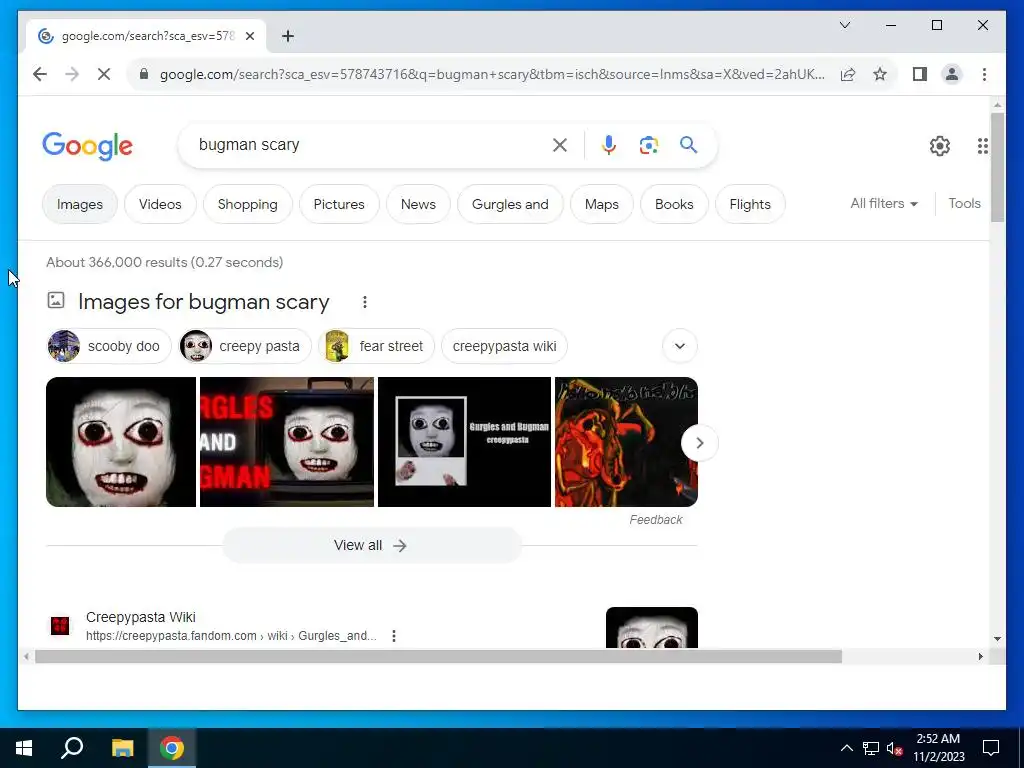Select the Gurgles and filter chip
The width and height of the screenshot is (1024, 768).
tap(510, 204)
